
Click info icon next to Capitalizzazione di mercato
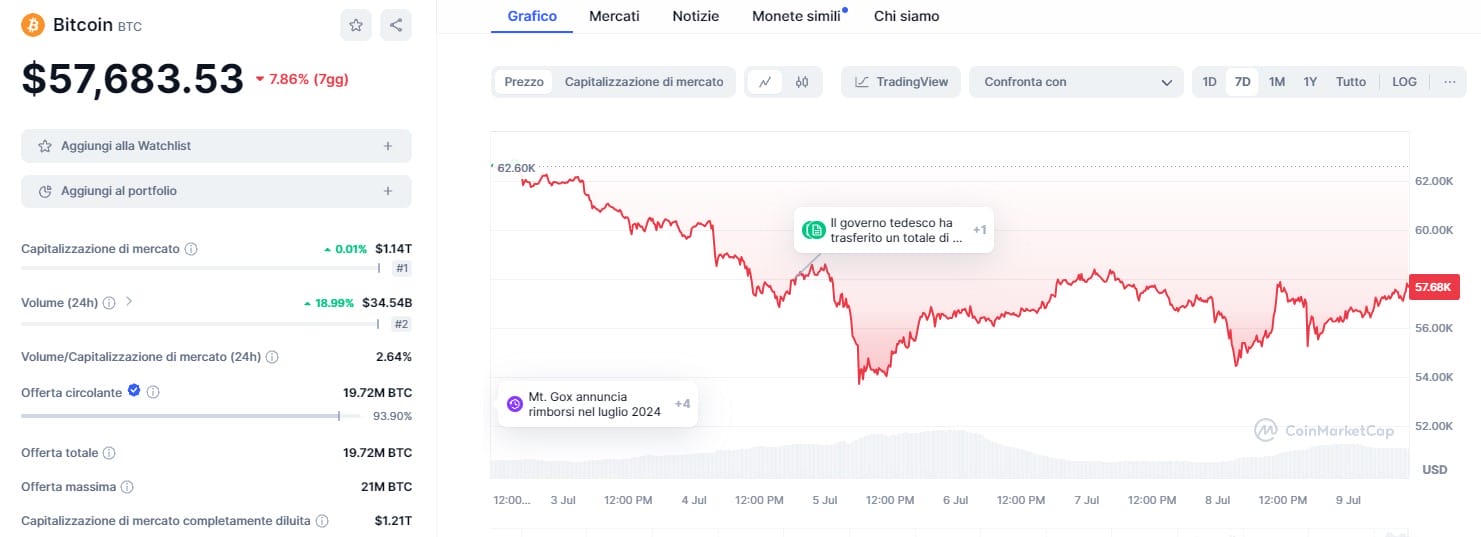191,249
